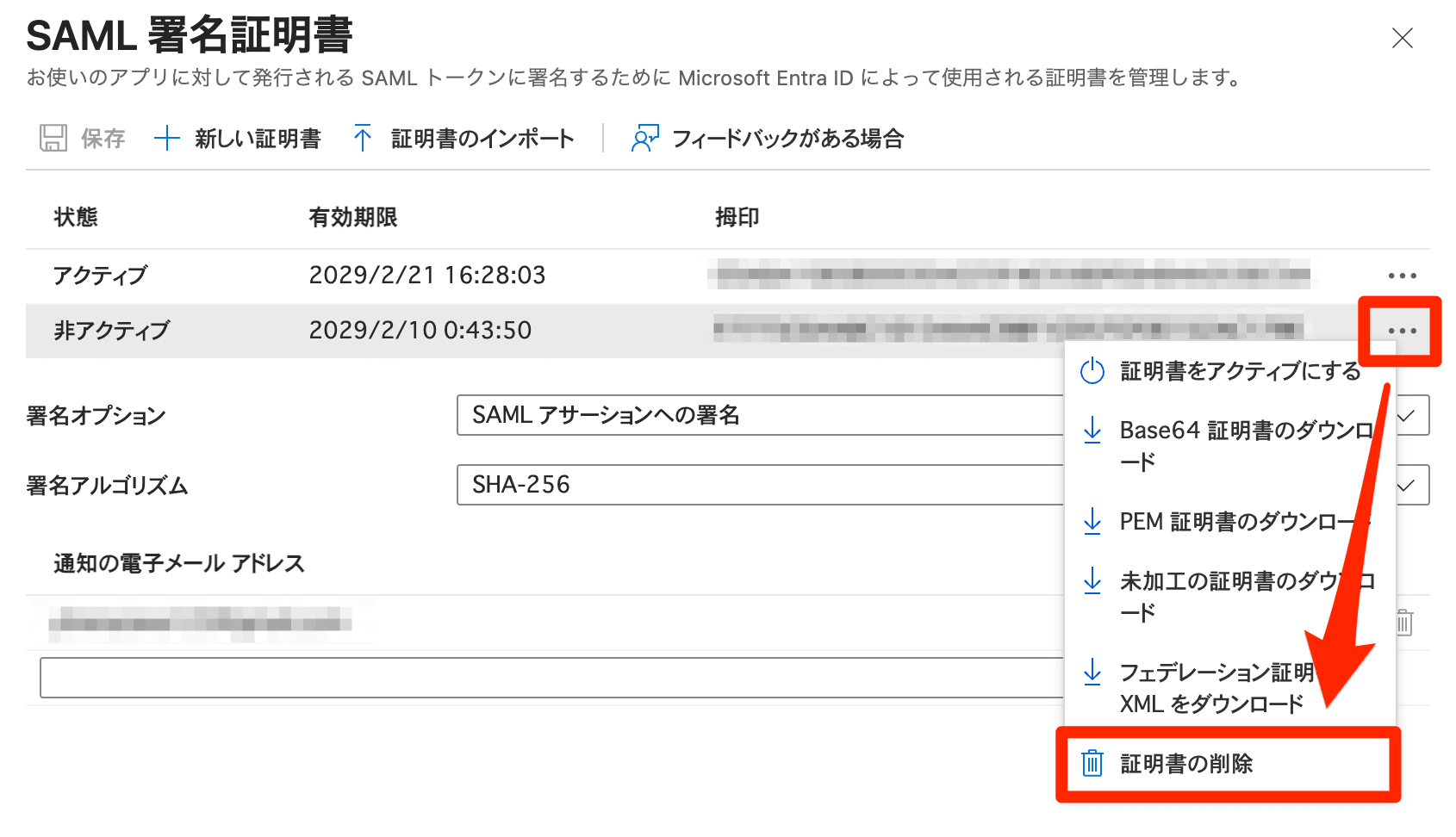Click the フィードバックがある場合 link
Screen dimensions: 1456x837
click(787, 138)
